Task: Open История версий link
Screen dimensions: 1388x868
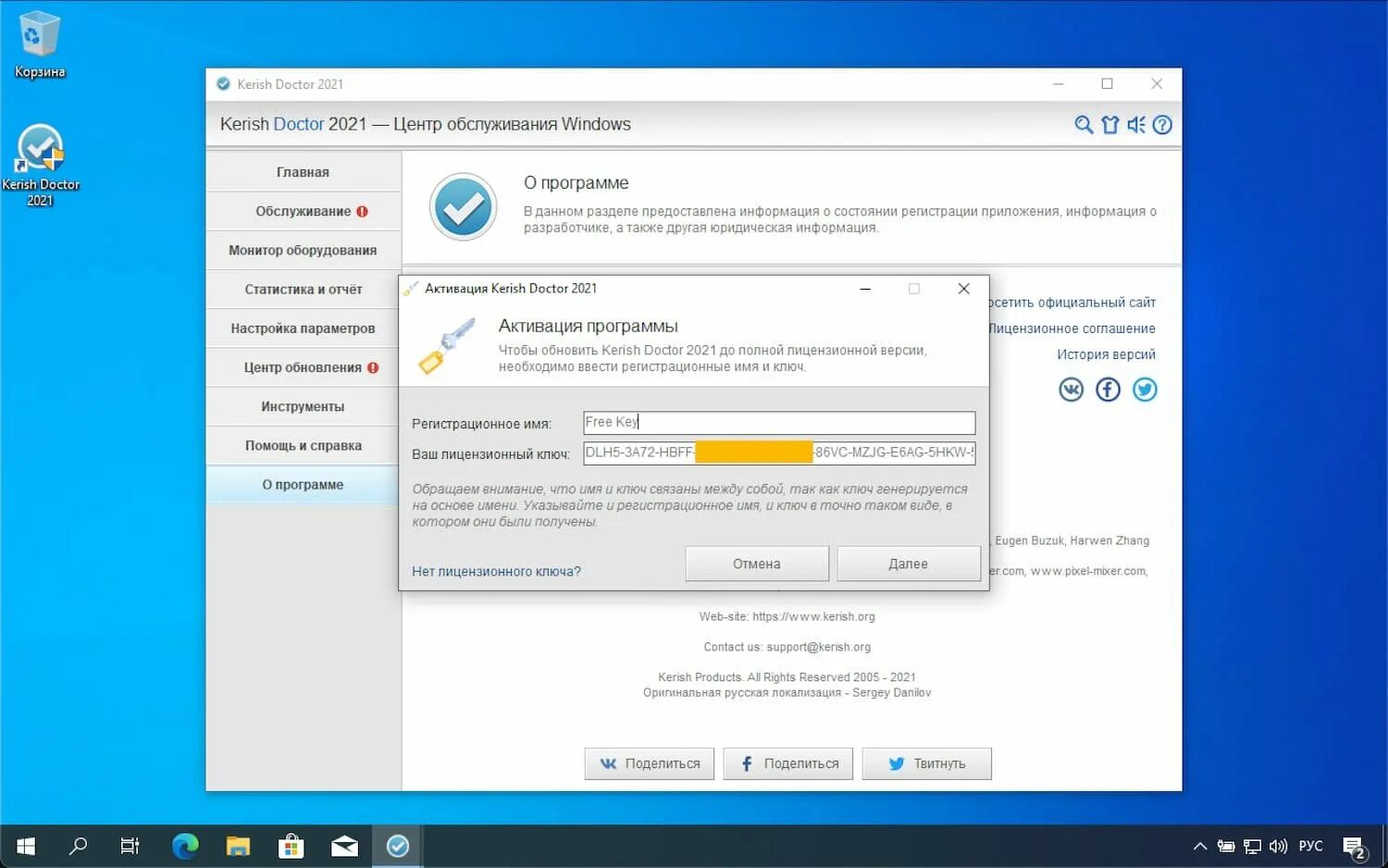Action: pos(1106,354)
